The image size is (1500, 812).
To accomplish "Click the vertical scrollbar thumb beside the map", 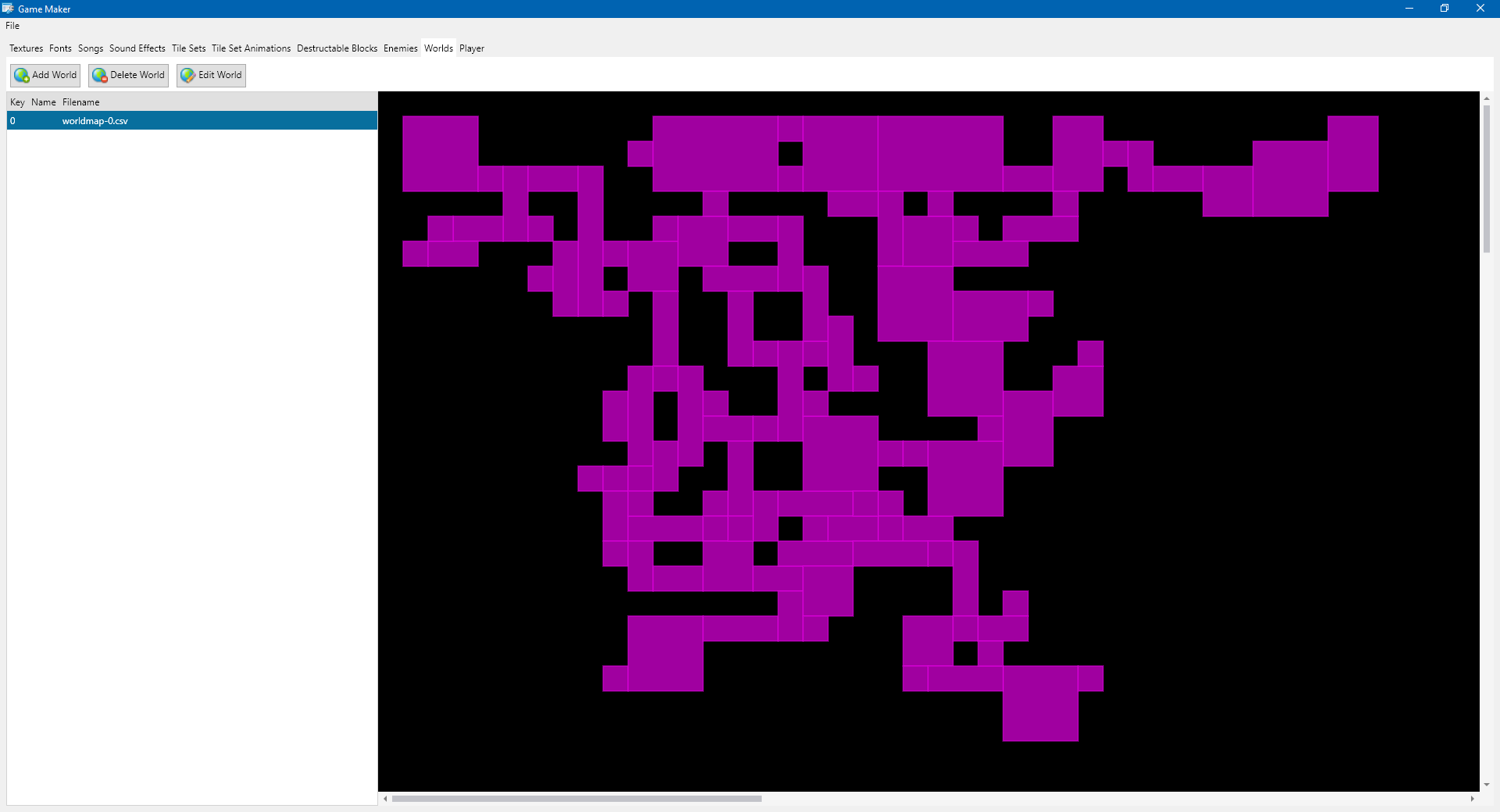I will click(x=1487, y=179).
